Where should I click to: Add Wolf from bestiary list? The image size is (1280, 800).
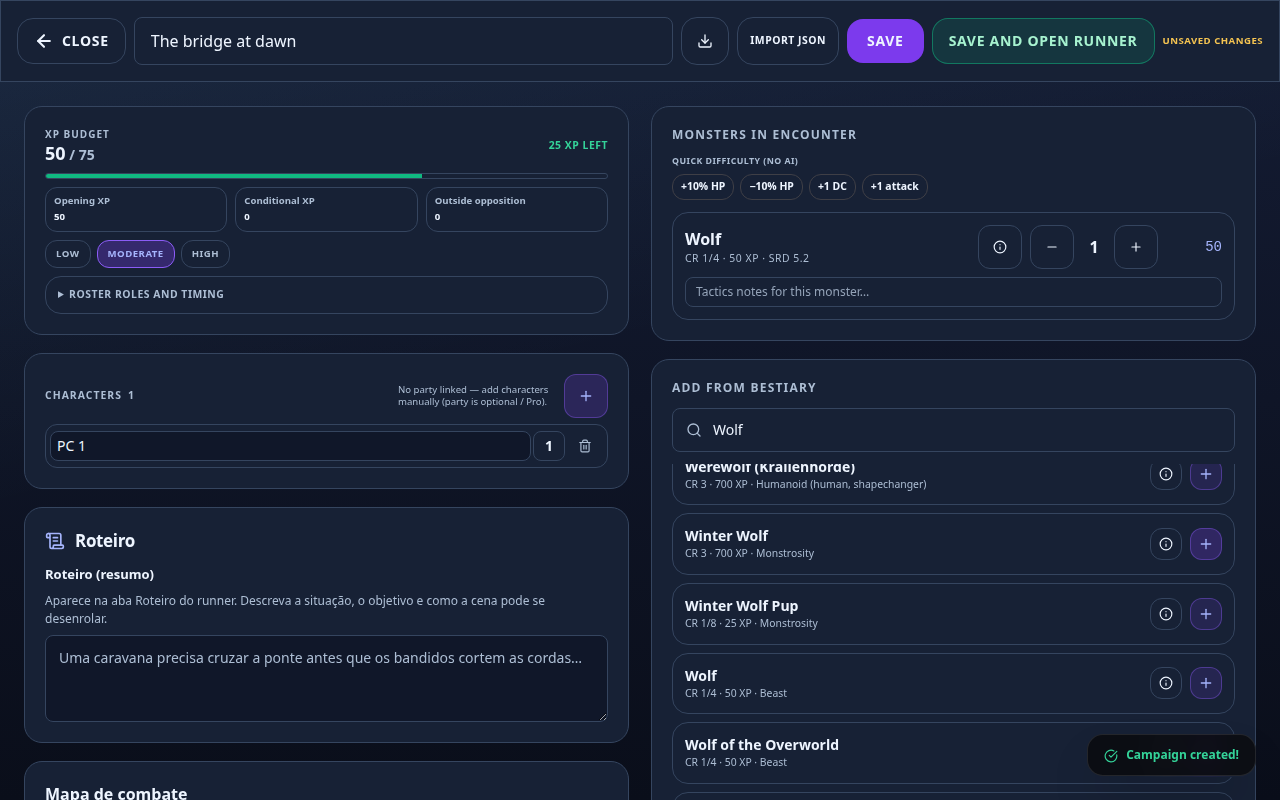[1206, 683]
